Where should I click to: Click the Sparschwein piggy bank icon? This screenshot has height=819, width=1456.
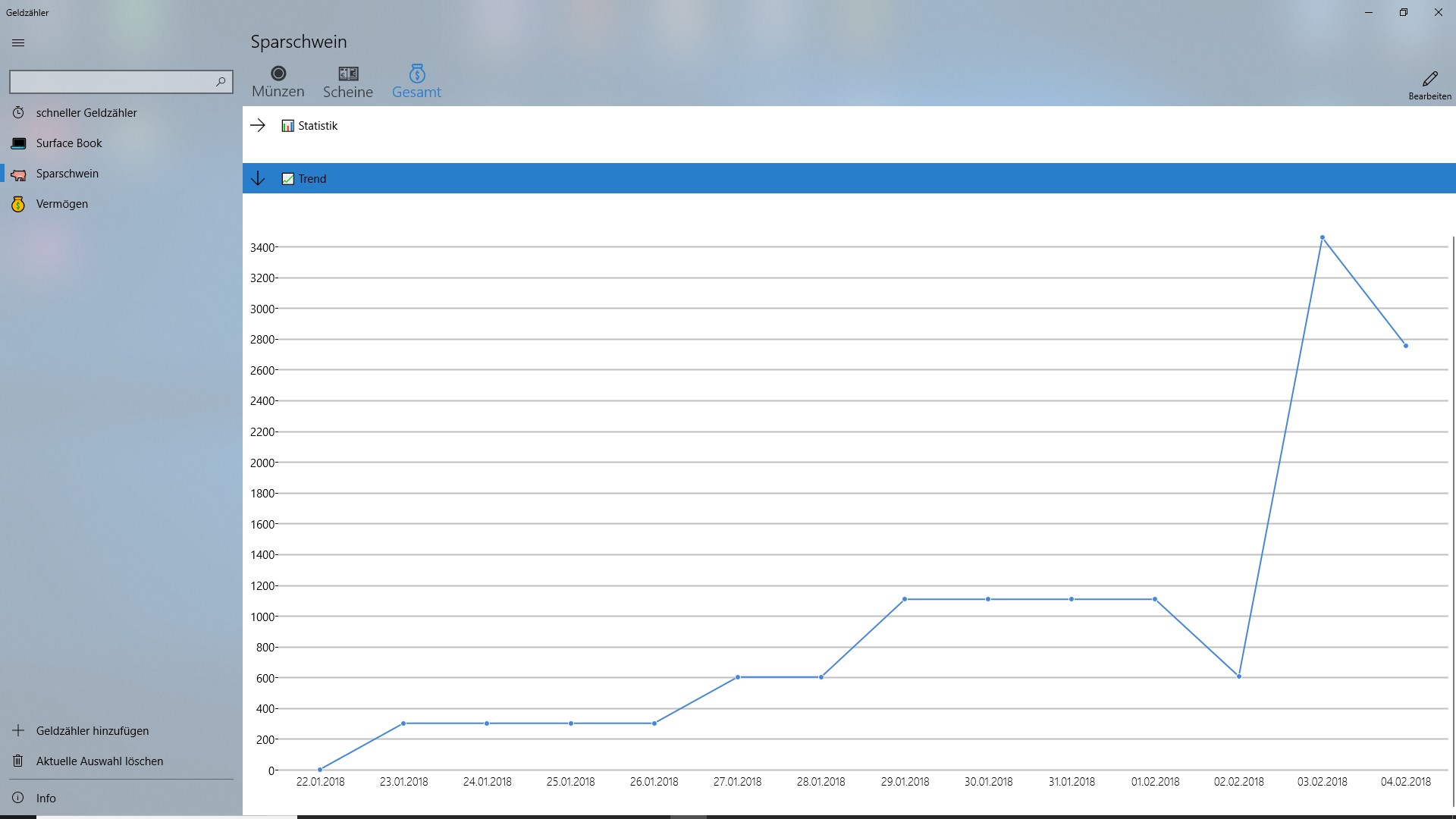click(x=19, y=174)
